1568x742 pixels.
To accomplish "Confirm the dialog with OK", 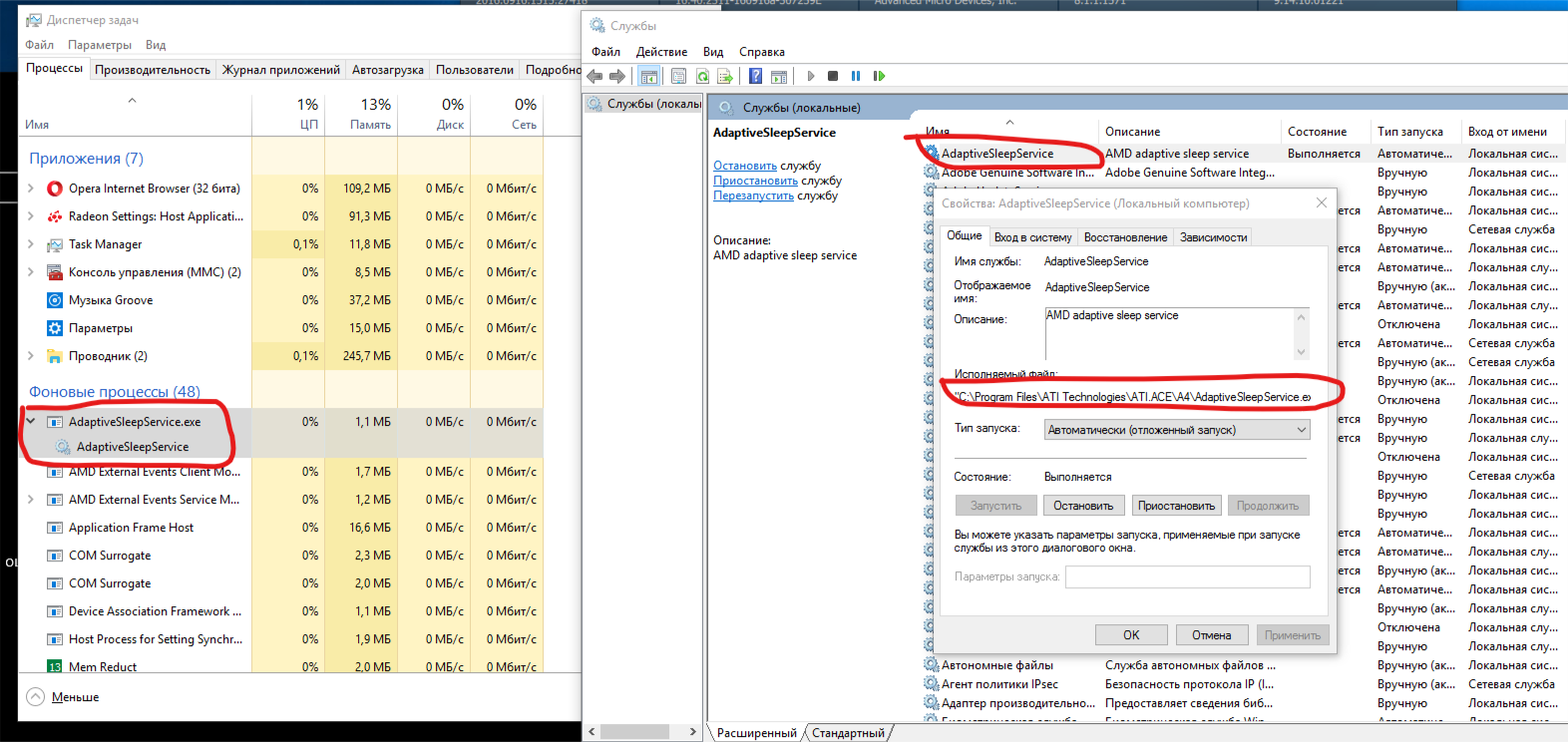I will (x=1131, y=635).
